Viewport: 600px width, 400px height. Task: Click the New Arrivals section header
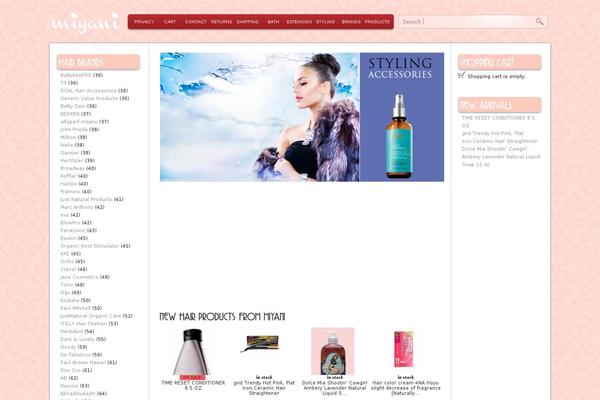tap(500, 105)
